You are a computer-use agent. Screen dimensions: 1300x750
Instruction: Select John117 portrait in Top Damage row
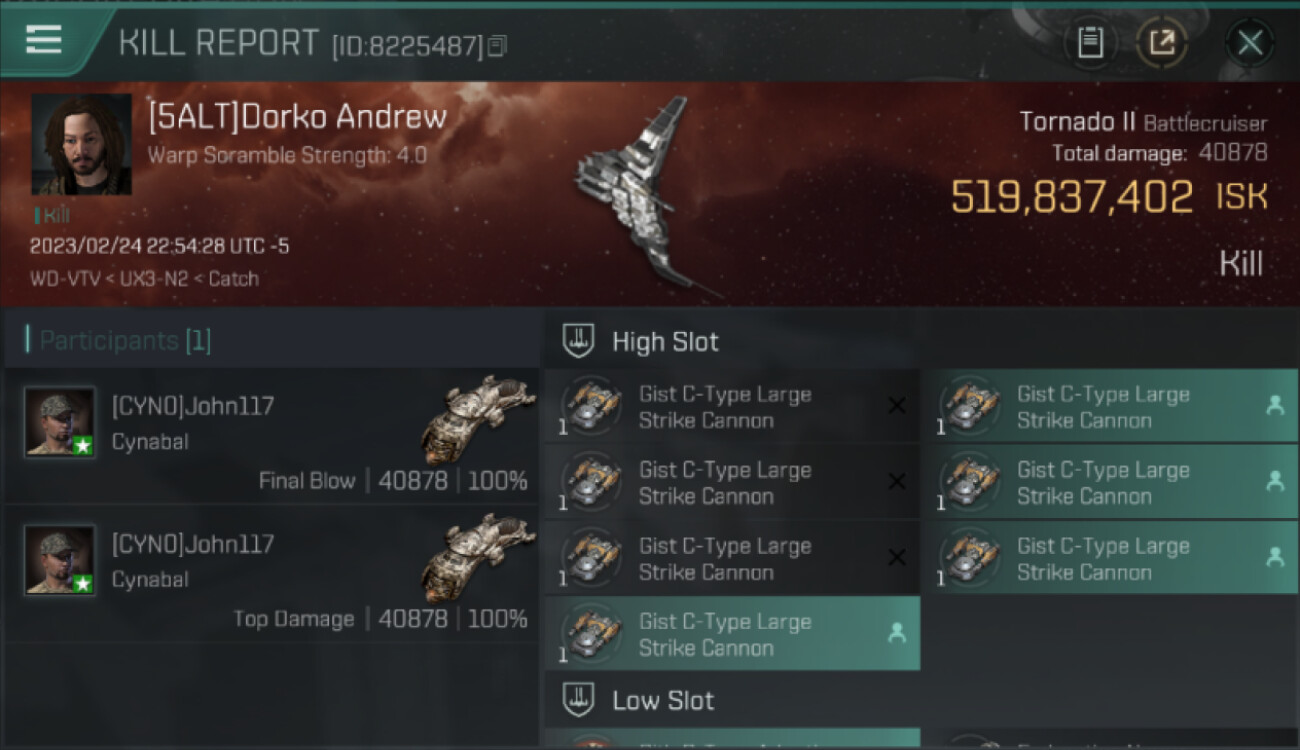(60, 560)
